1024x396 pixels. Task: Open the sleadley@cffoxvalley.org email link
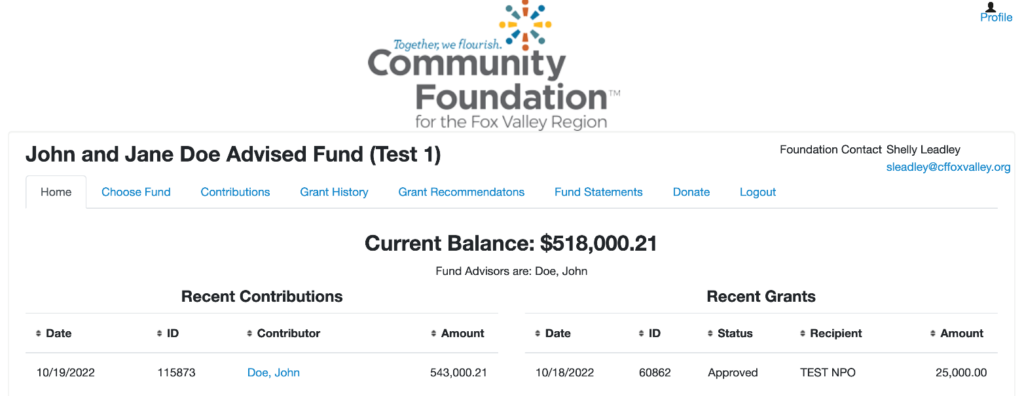click(x=948, y=167)
